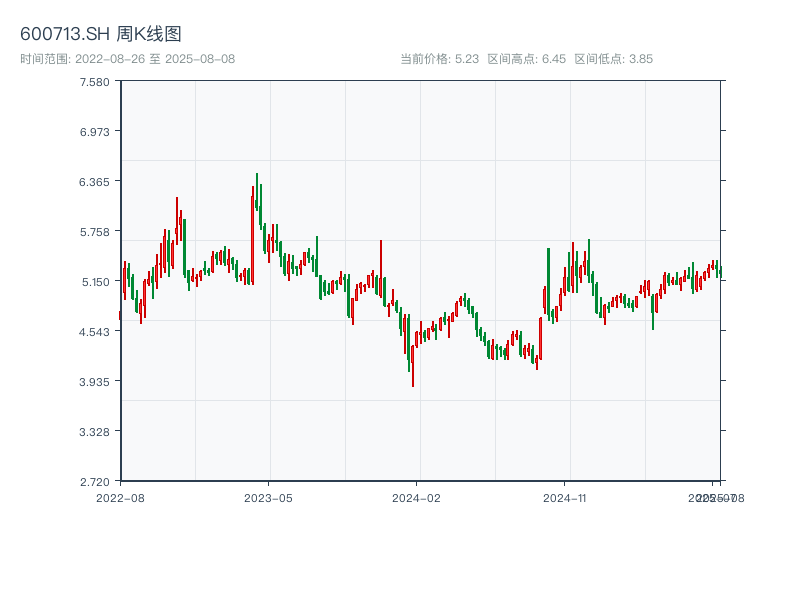Select the 2024-11 x-axis date label
This screenshot has height=600, width=800.
coord(565,497)
